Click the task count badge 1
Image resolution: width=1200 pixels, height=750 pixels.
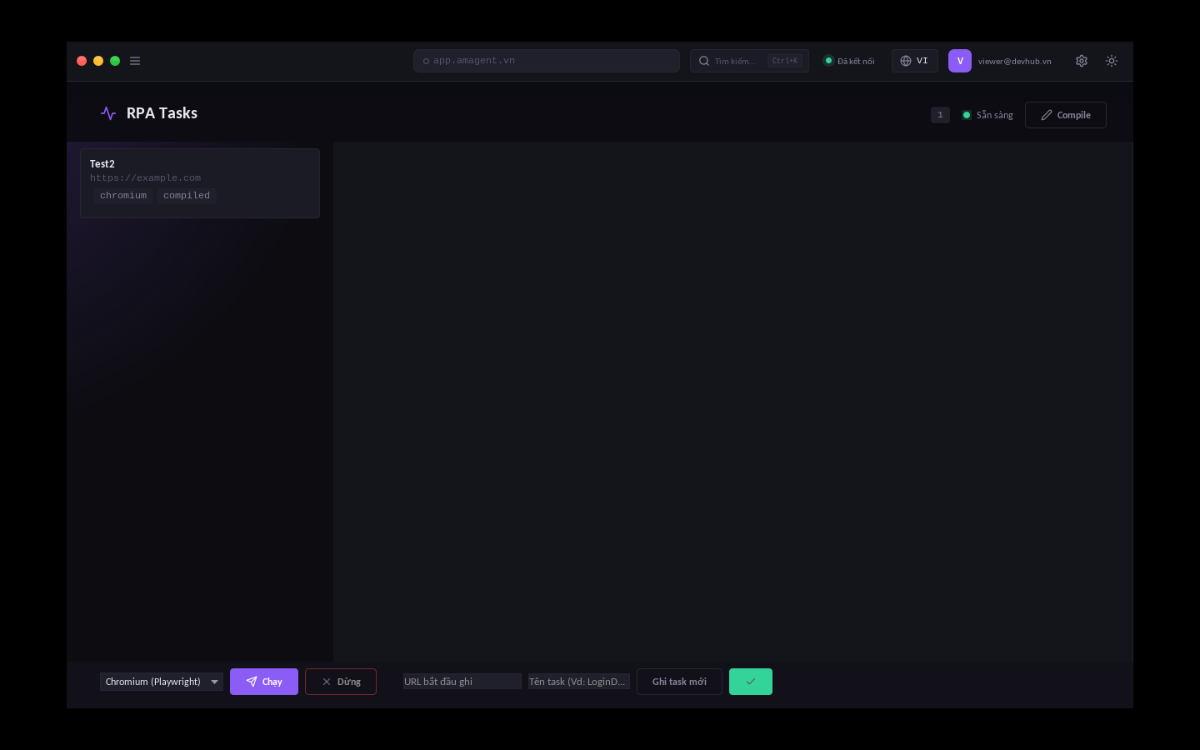940,115
